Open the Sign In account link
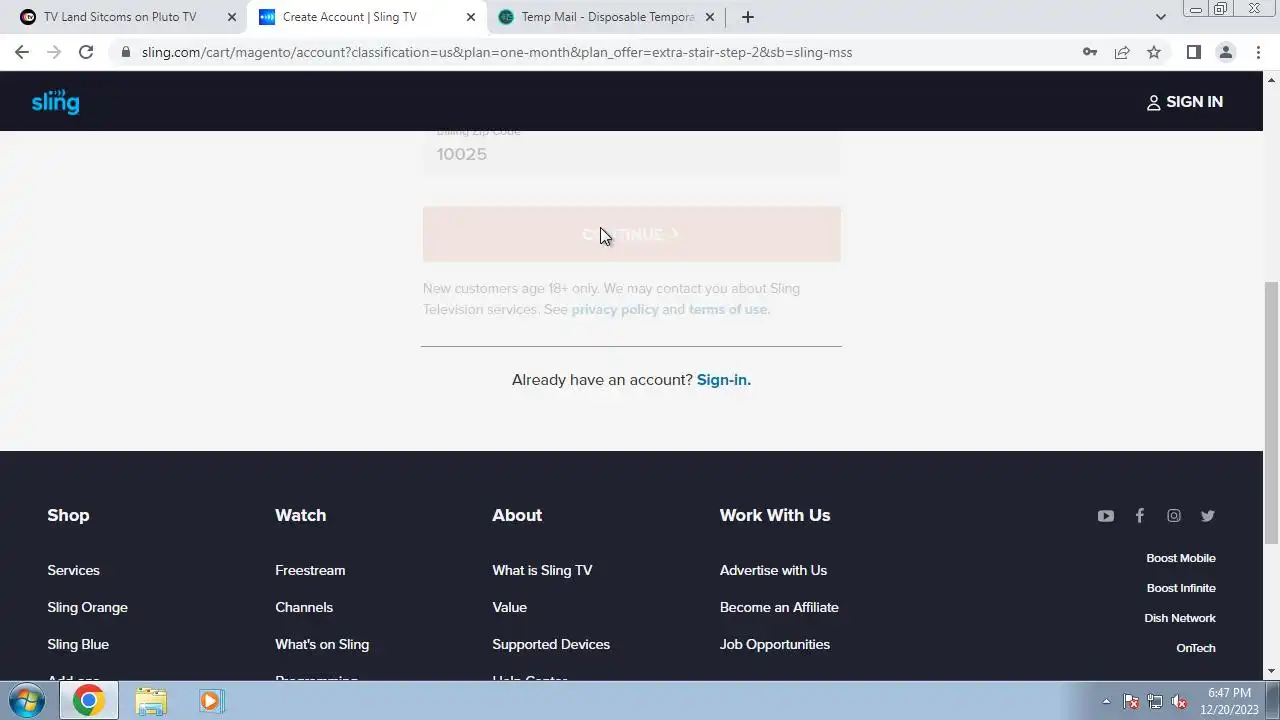 1184,102
